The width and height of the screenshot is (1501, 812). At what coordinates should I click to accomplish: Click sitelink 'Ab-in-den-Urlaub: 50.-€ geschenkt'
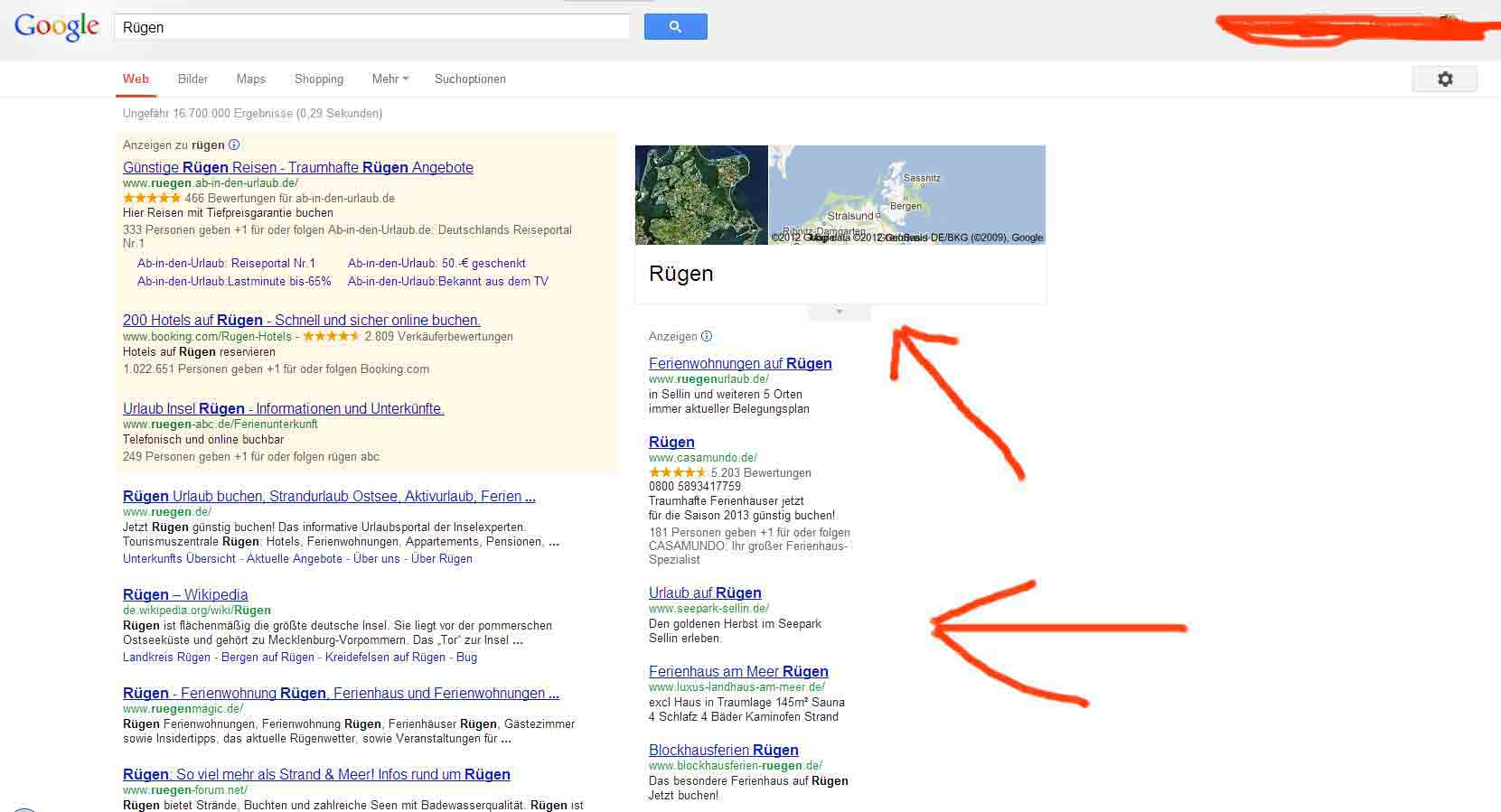pyautogui.click(x=436, y=264)
